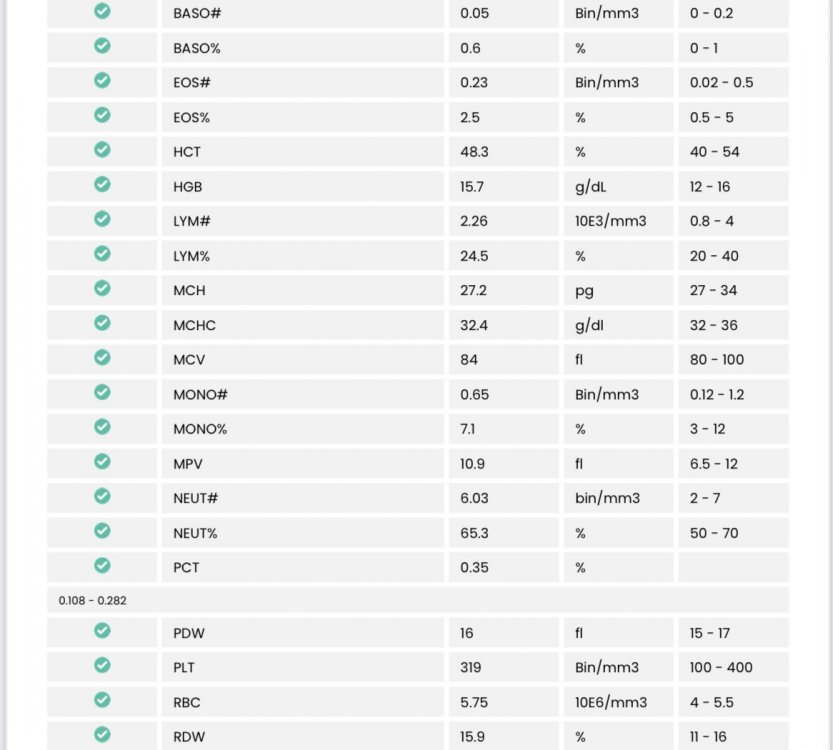Select the PDW test name
Image resolution: width=833 pixels, height=750 pixels.
click(x=189, y=633)
